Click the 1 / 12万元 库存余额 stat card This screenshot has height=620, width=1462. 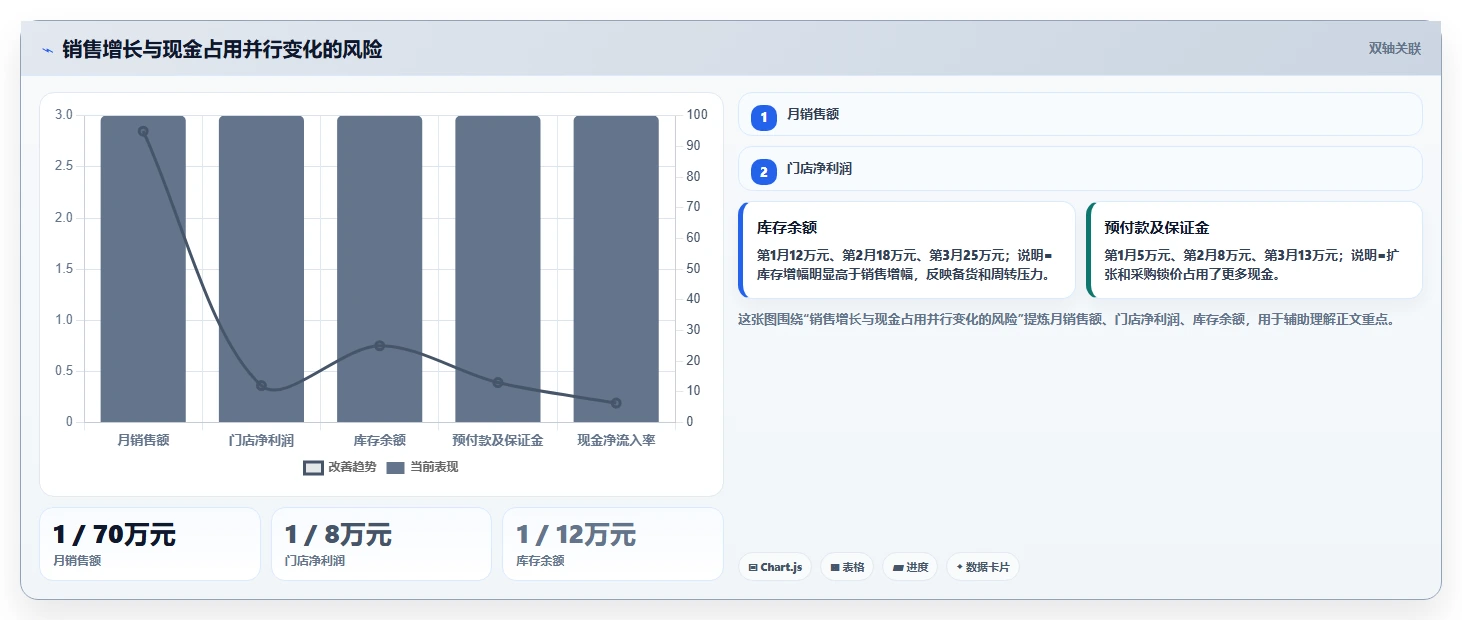[613, 544]
